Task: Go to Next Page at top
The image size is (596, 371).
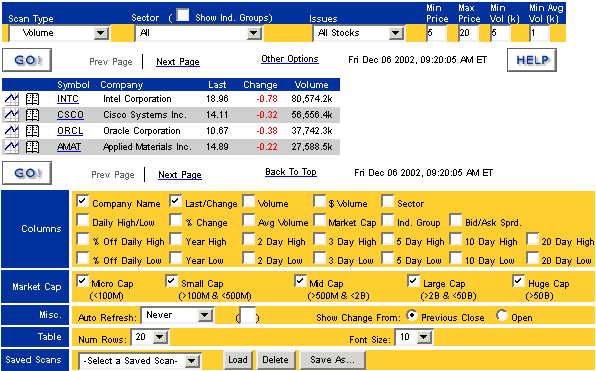Action: (178, 62)
